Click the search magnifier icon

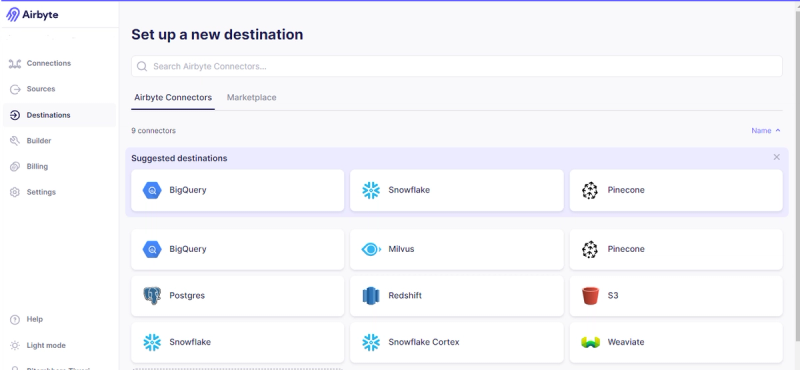point(142,66)
